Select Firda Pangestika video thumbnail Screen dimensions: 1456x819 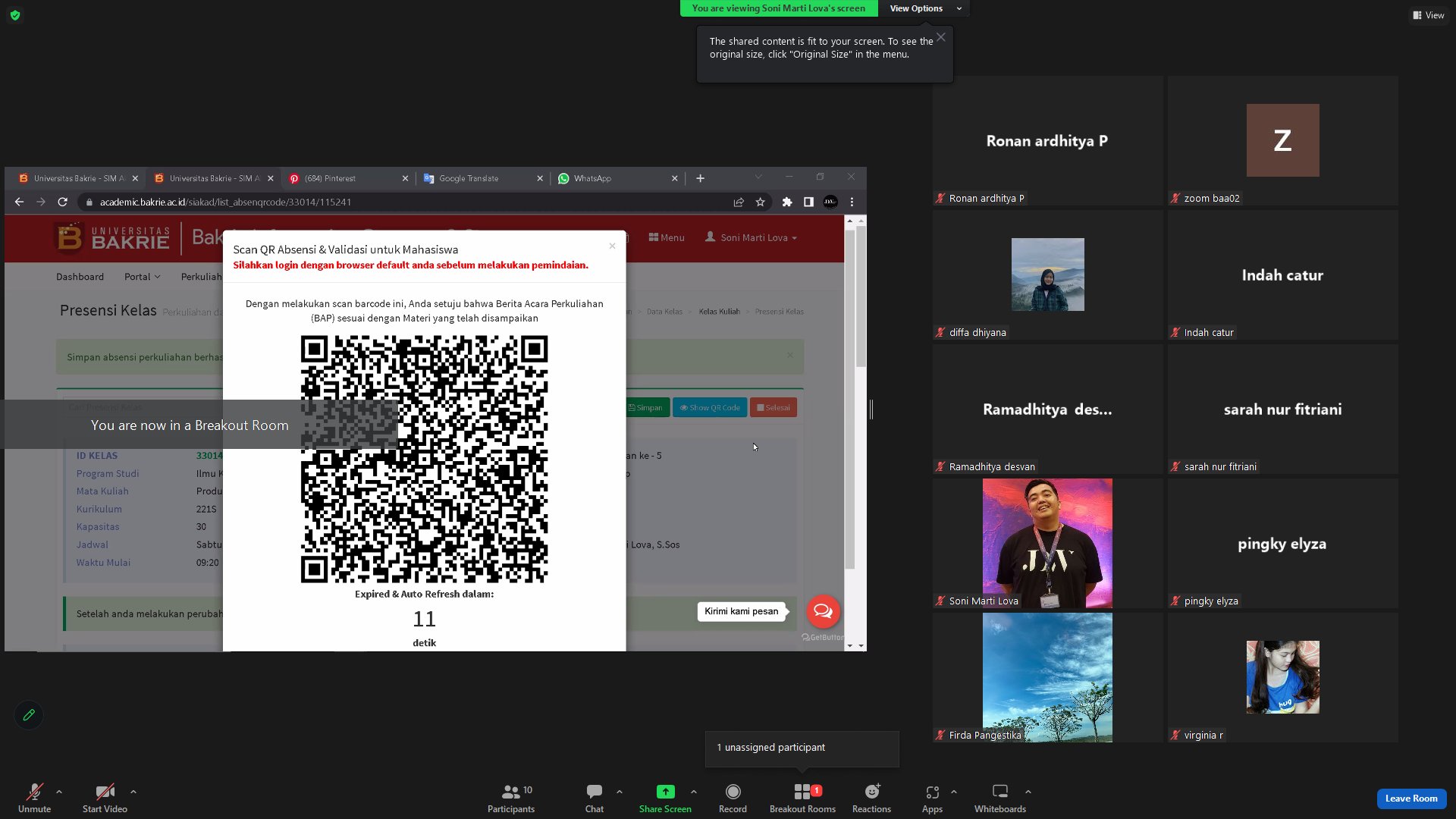click(x=1047, y=677)
